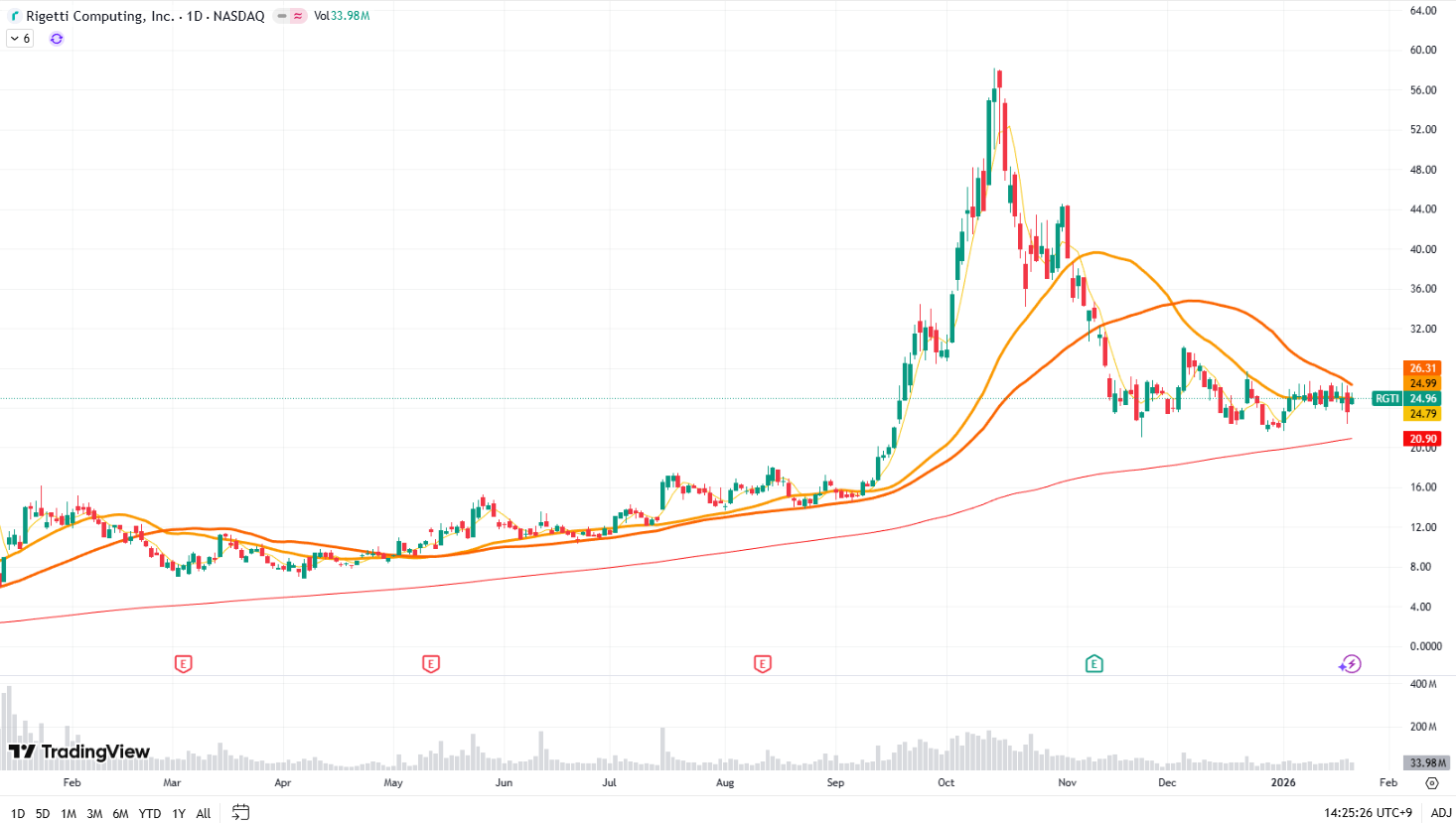The height and width of the screenshot is (823, 1456).
Task: Set the range to YTD
Action: coord(150,813)
